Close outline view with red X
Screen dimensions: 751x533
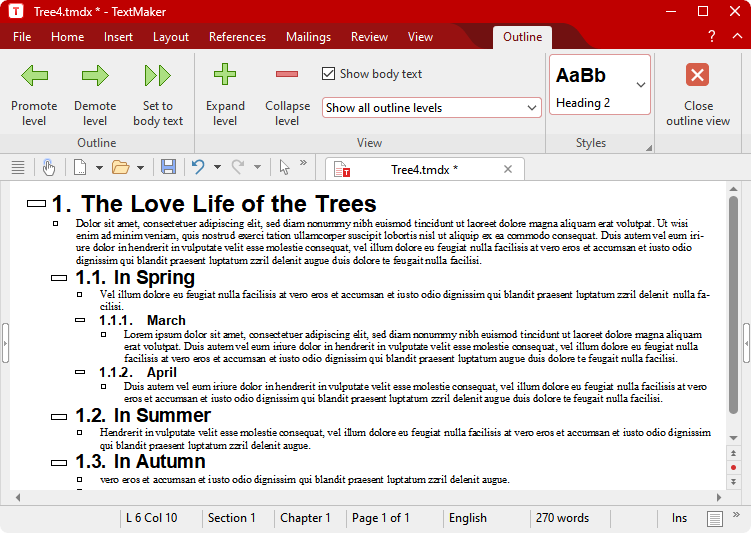click(698, 75)
